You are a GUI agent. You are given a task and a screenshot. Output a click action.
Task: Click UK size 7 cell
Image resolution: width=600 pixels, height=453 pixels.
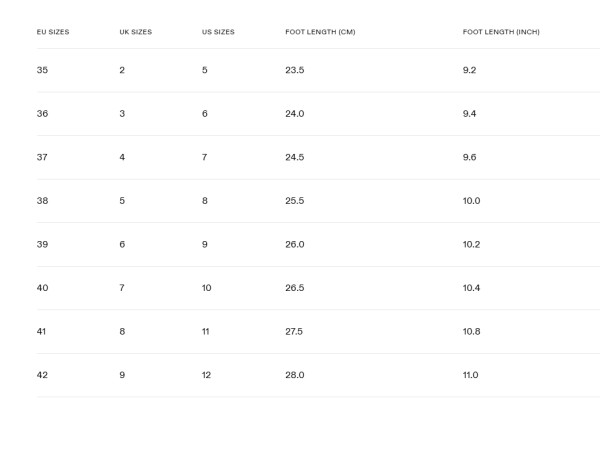click(x=122, y=288)
